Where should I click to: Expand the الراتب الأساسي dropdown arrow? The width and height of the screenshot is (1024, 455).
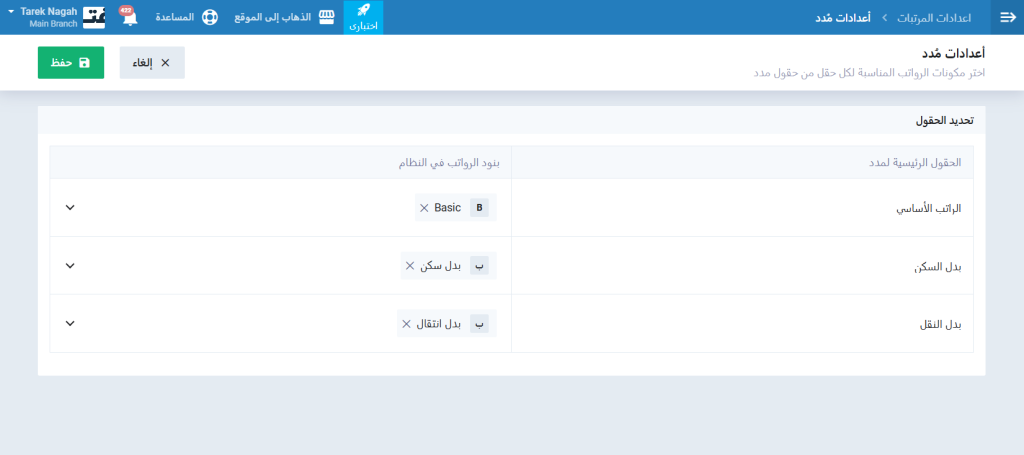point(70,208)
